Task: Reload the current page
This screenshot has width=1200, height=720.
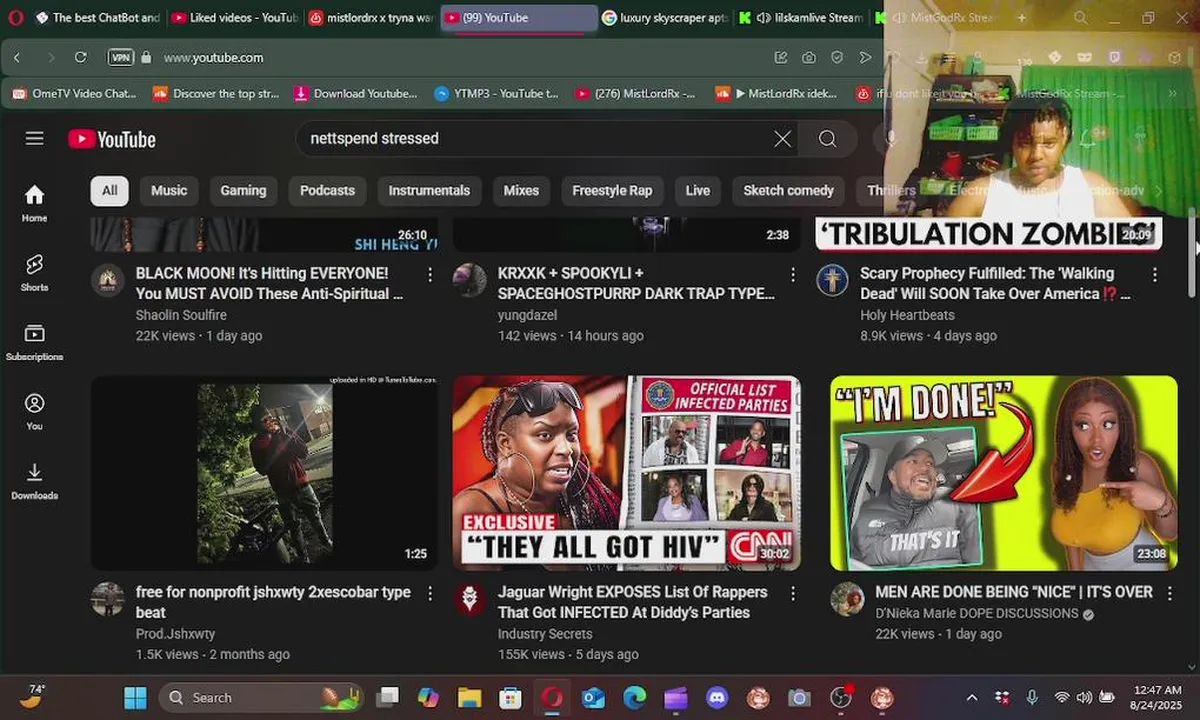Action: tap(81, 57)
